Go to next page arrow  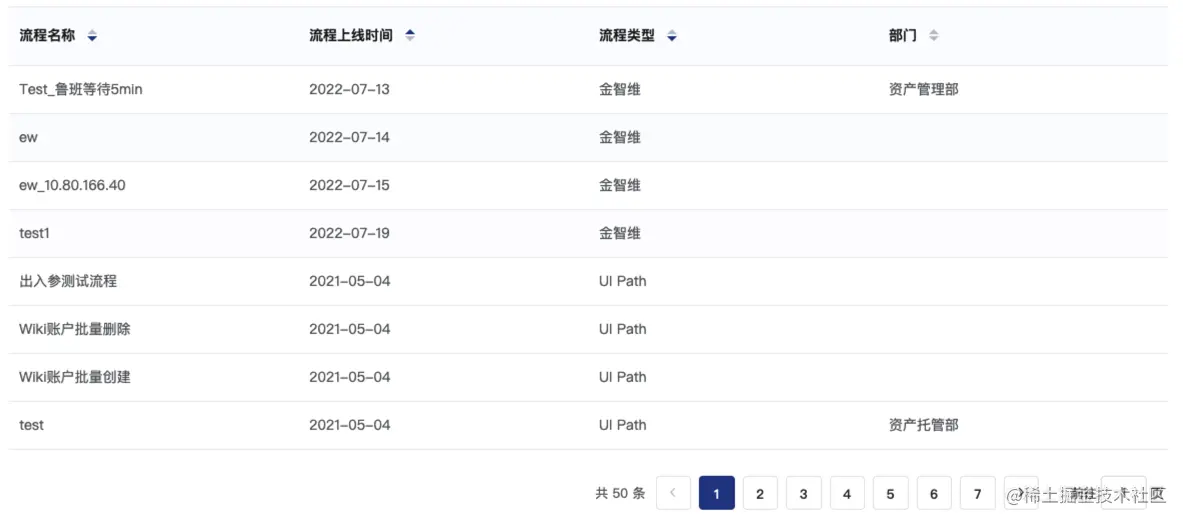pyautogui.click(x=1021, y=493)
